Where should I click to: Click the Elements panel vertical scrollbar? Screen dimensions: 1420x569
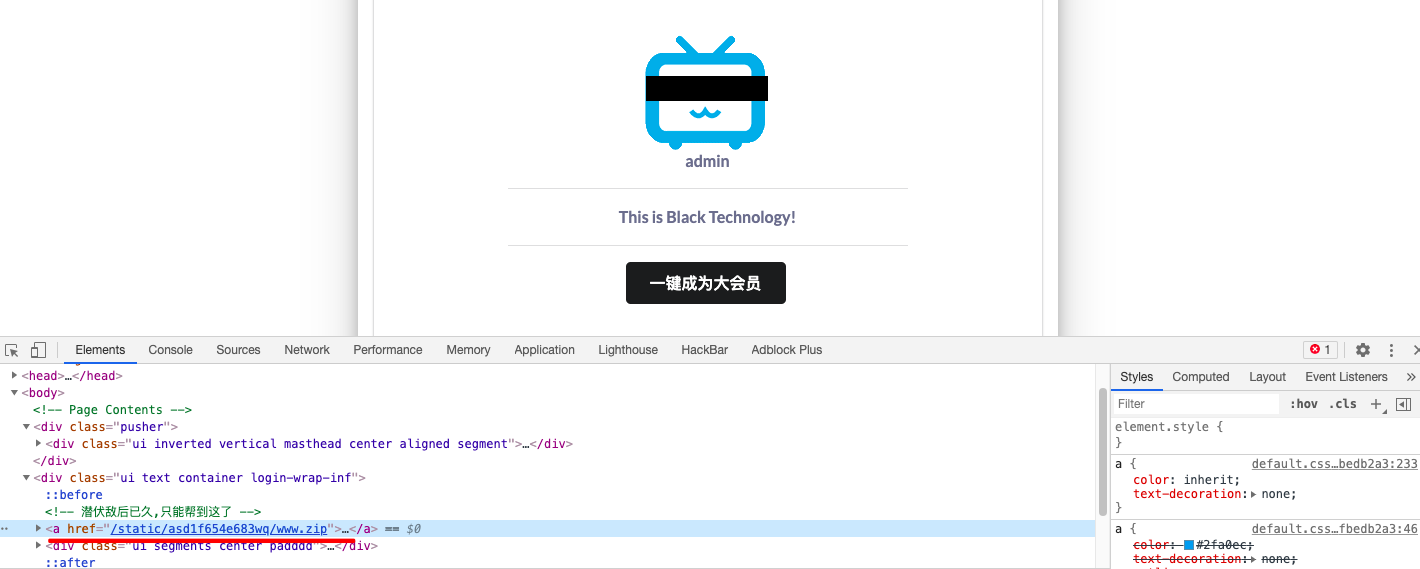point(1103,450)
